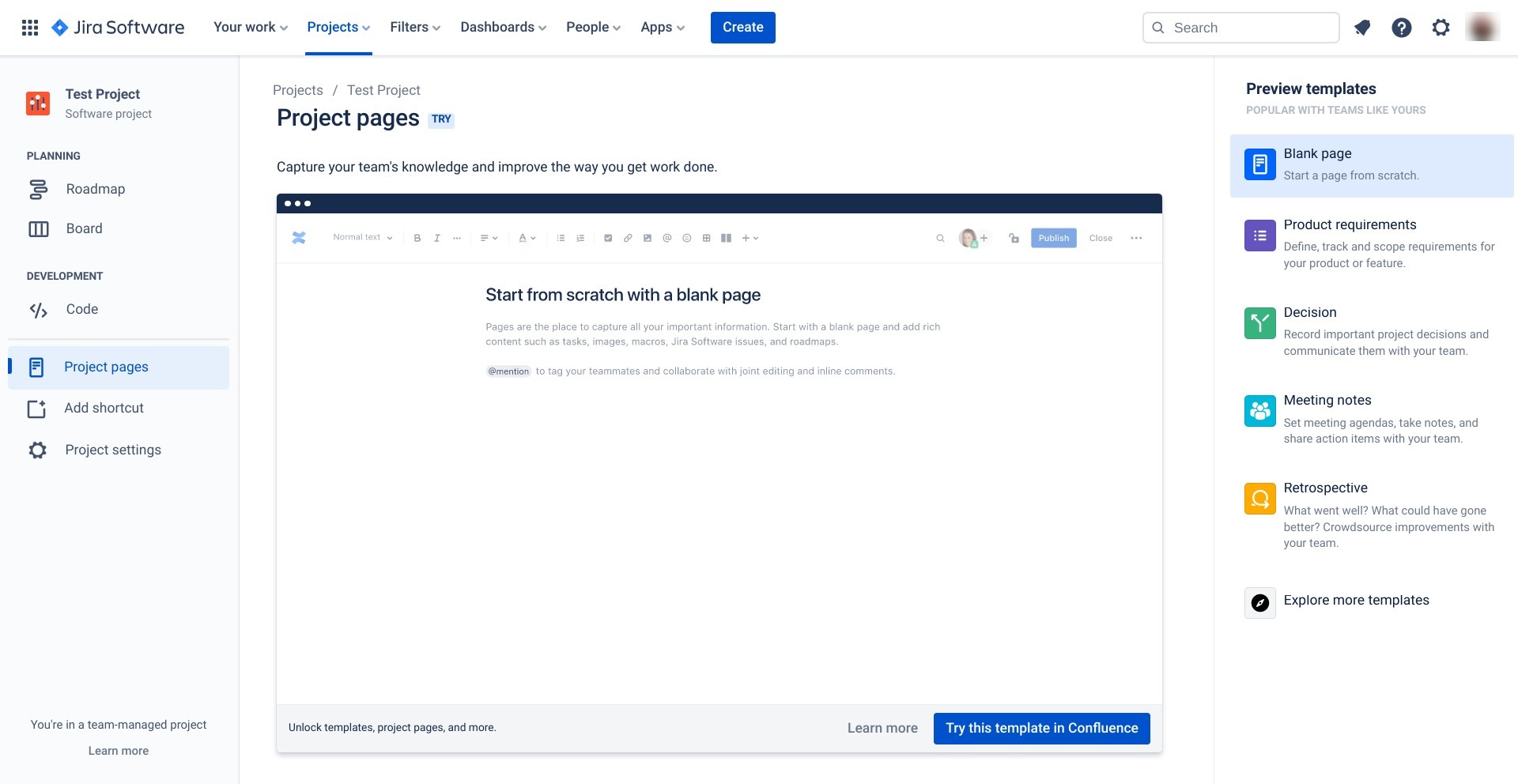Open the Projects dropdown menu
The height and width of the screenshot is (784, 1518).
click(338, 28)
